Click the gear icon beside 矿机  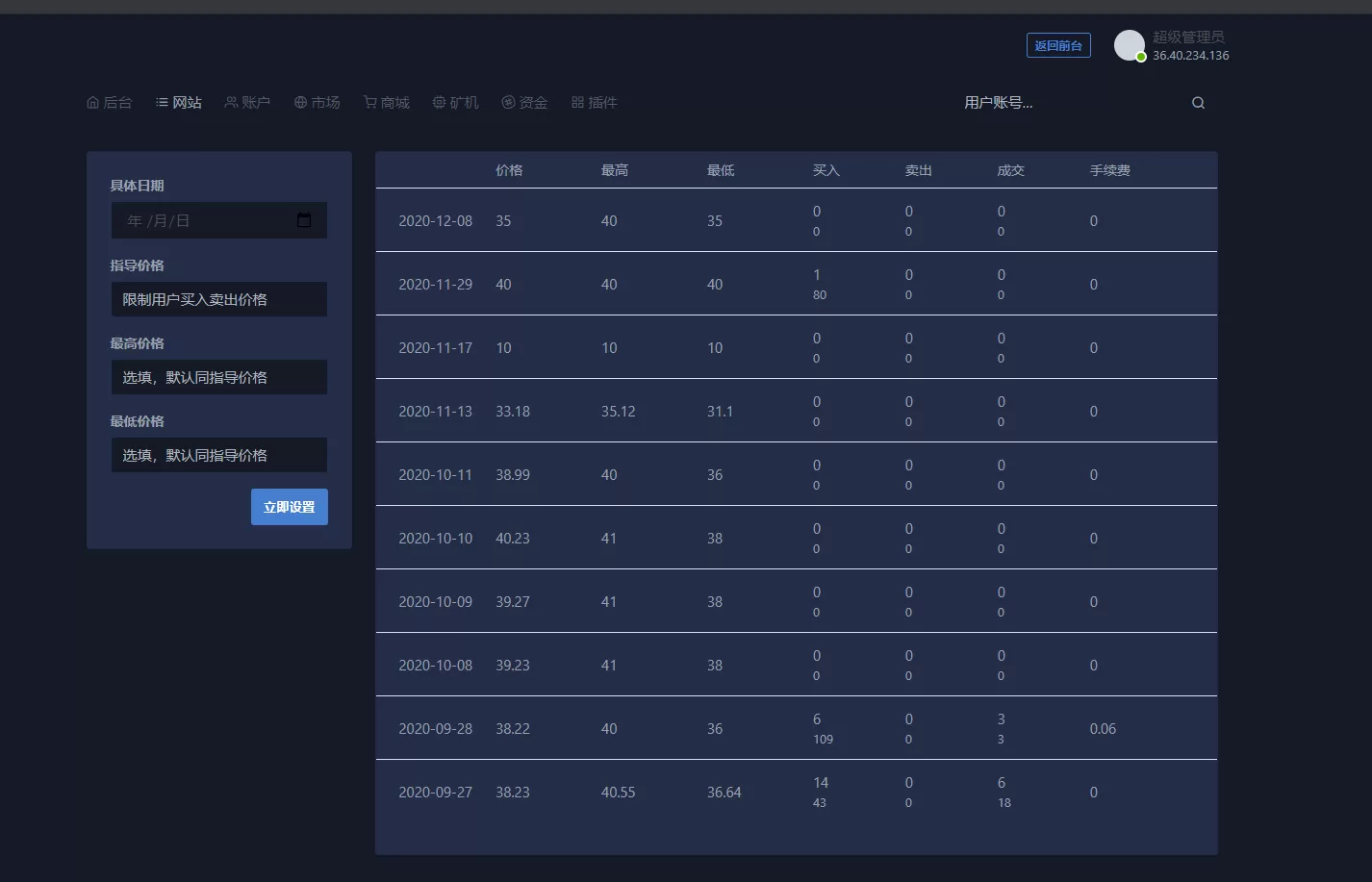click(439, 102)
